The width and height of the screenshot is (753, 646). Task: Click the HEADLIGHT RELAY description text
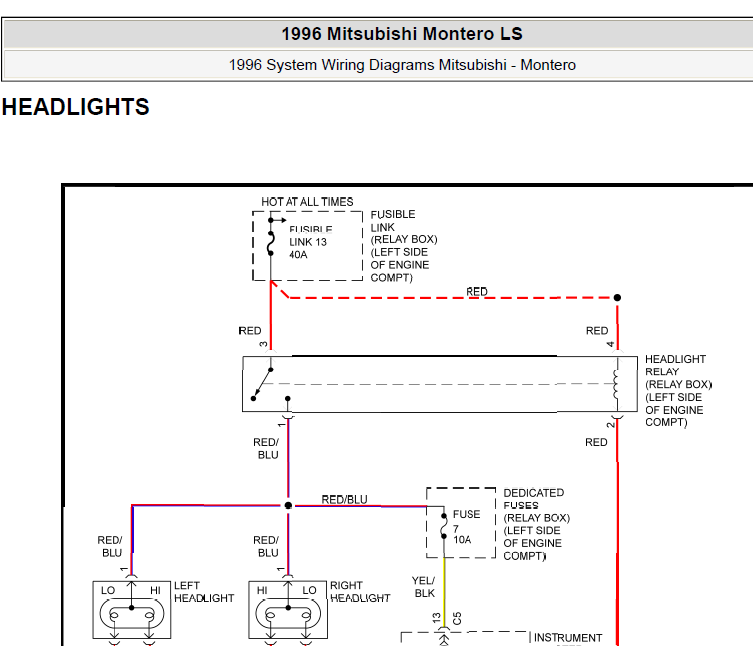(x=678, y=390)
